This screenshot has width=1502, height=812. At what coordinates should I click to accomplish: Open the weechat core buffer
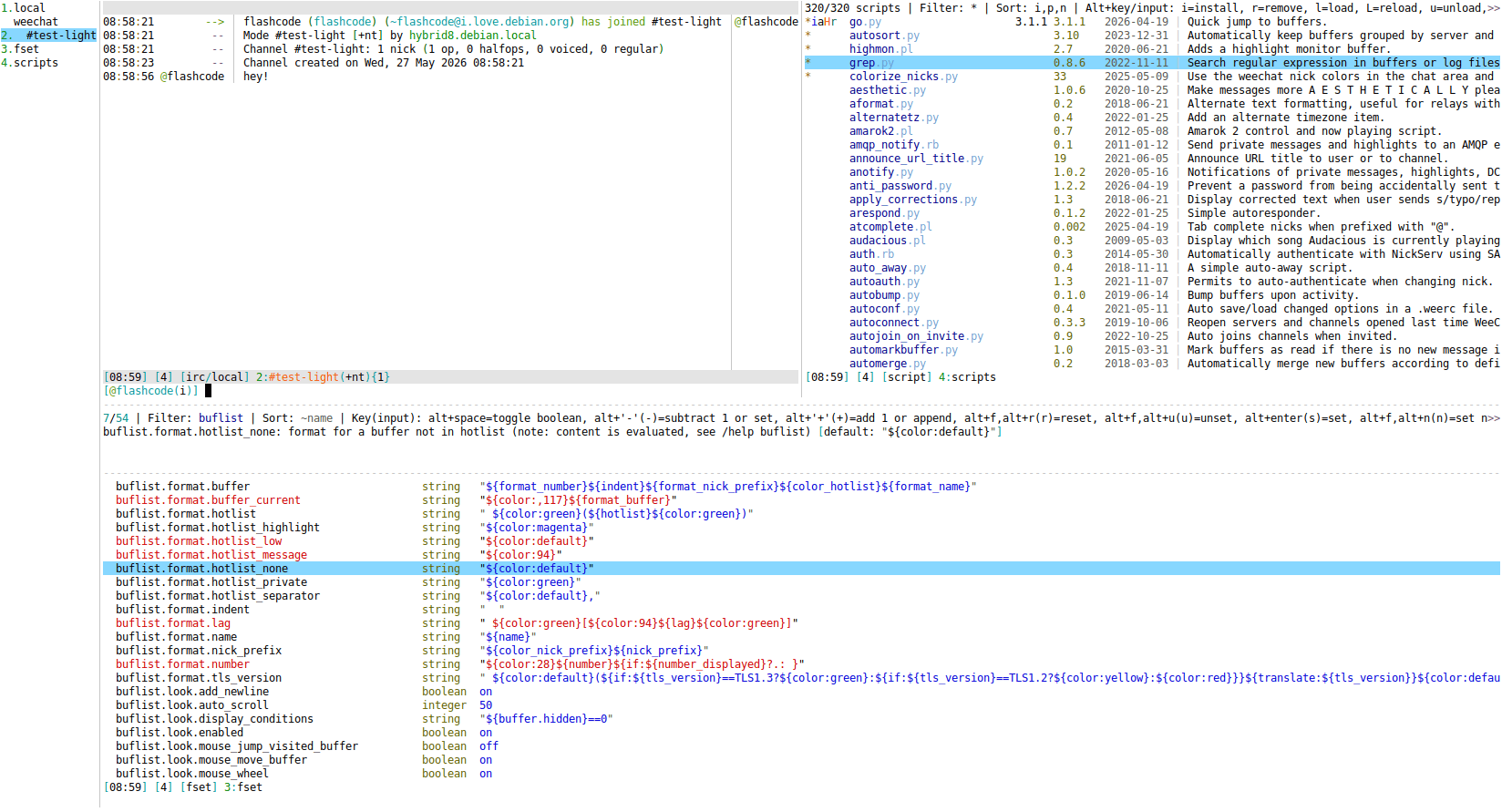36,22
